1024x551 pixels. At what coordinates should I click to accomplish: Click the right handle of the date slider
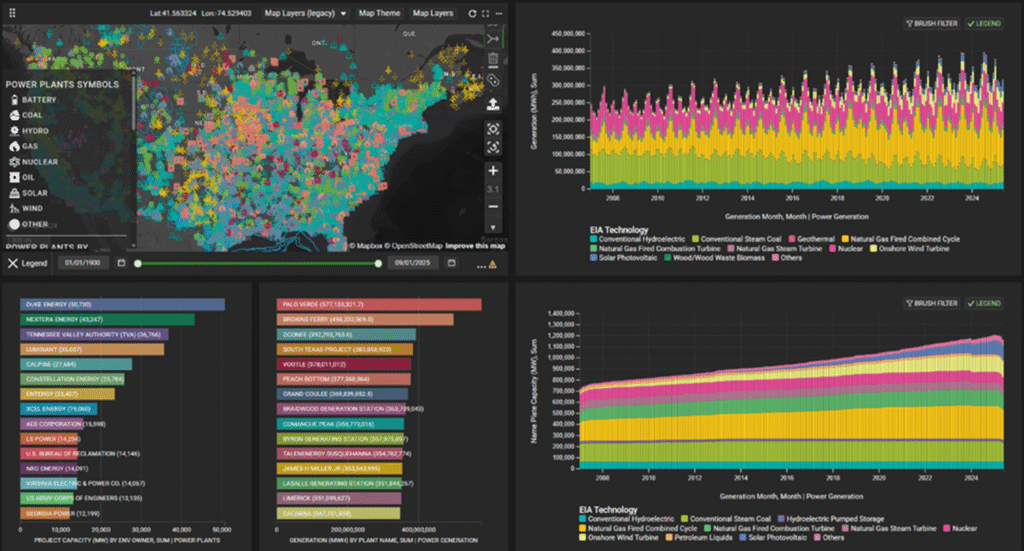coord(378,263)
